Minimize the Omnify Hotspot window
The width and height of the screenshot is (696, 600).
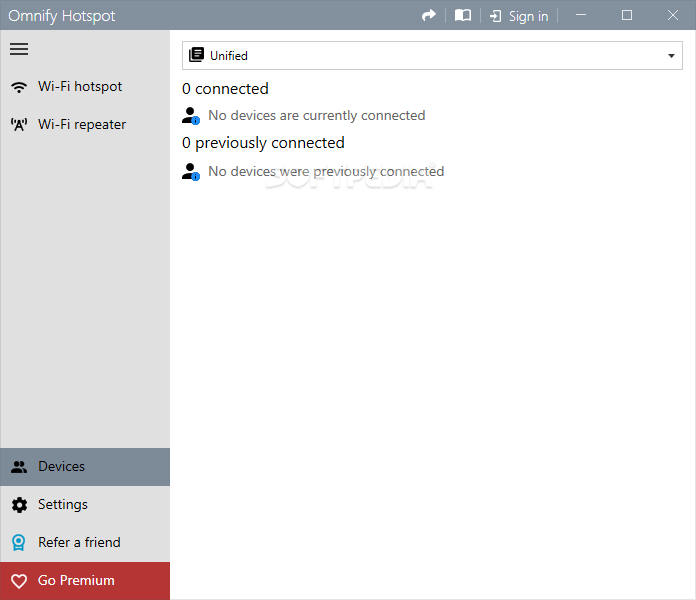[581, 16]
